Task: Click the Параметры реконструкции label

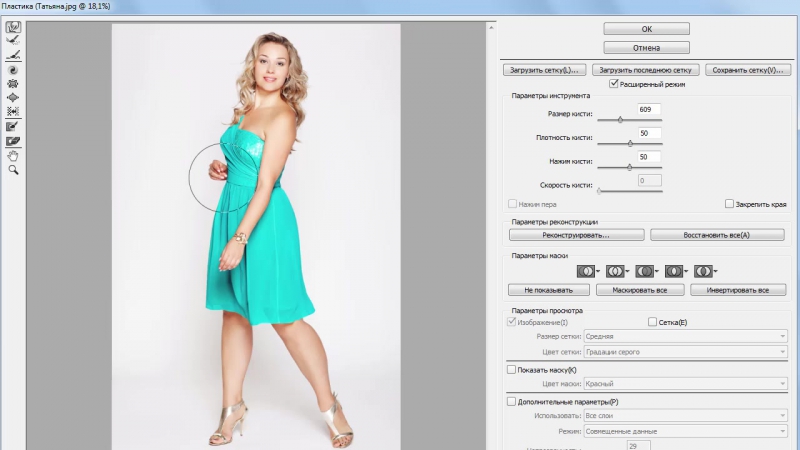Action: [x=555, y=222]
